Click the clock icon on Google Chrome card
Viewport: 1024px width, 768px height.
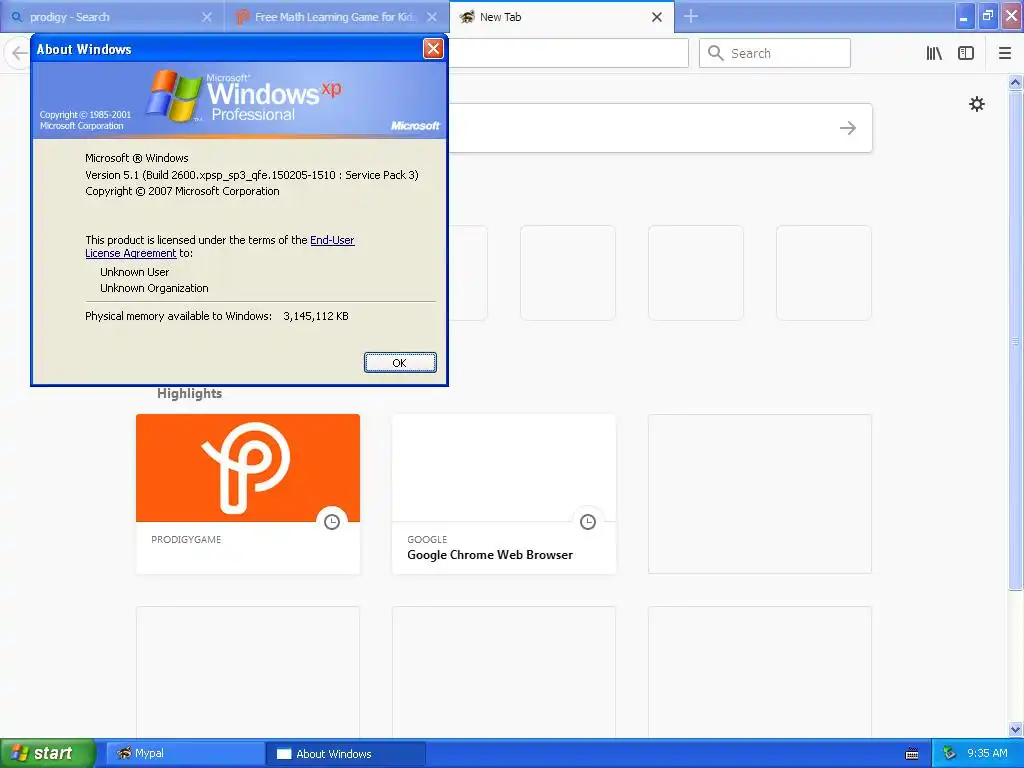[588, 522]
